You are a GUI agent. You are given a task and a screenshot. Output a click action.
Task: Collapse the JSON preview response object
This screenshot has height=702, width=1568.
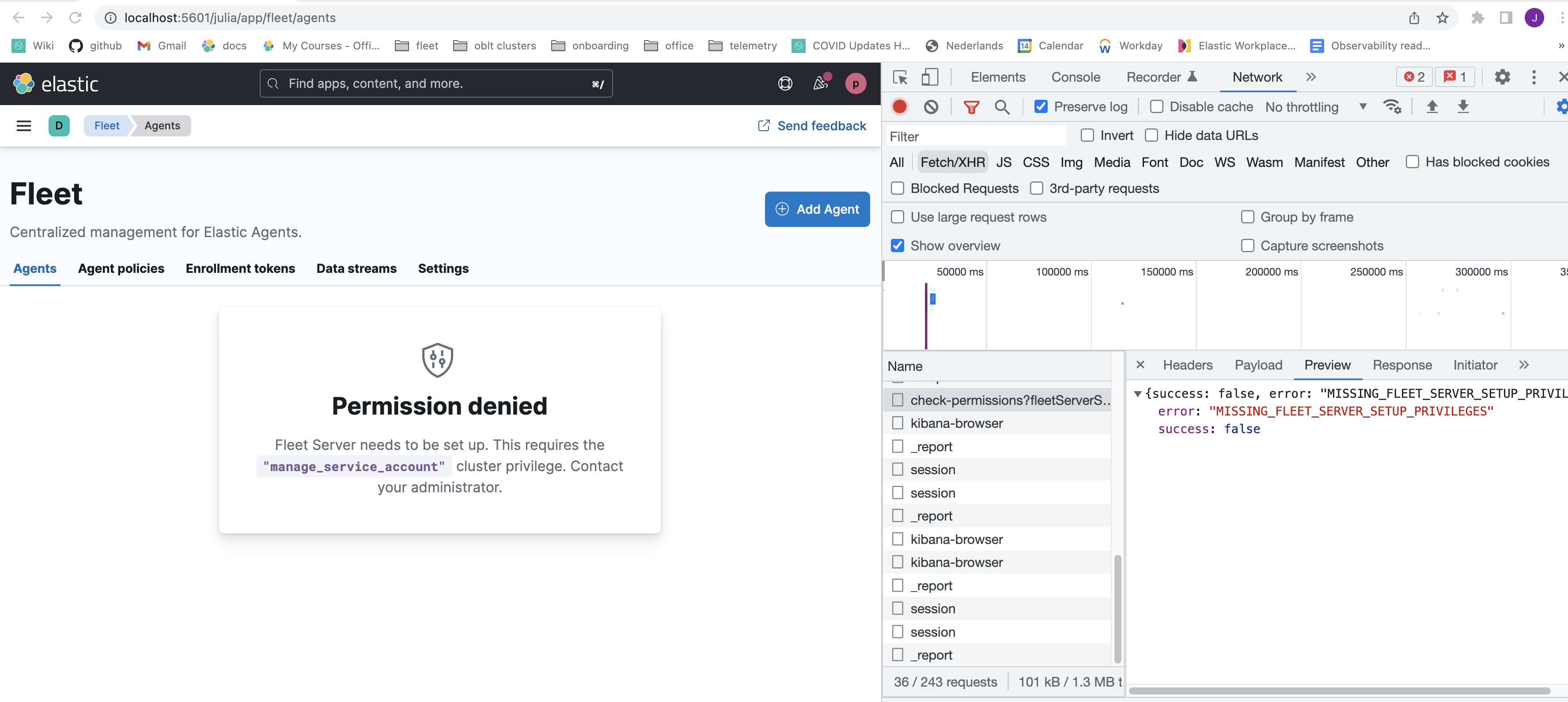[x=1137, y=393]
